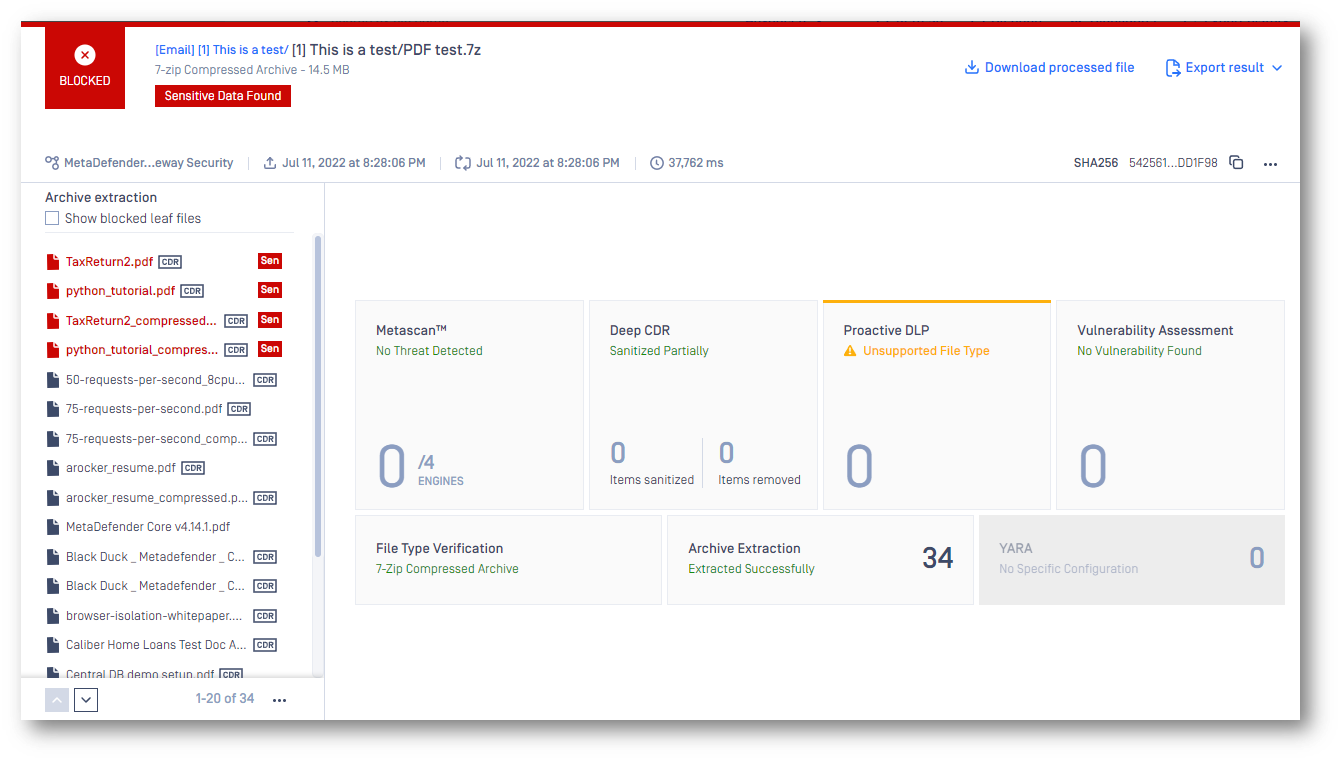Click the download icon beside Download processed file
This screenshot has width=1342, height=762.
pyautogui.click(x=971, y=67)
